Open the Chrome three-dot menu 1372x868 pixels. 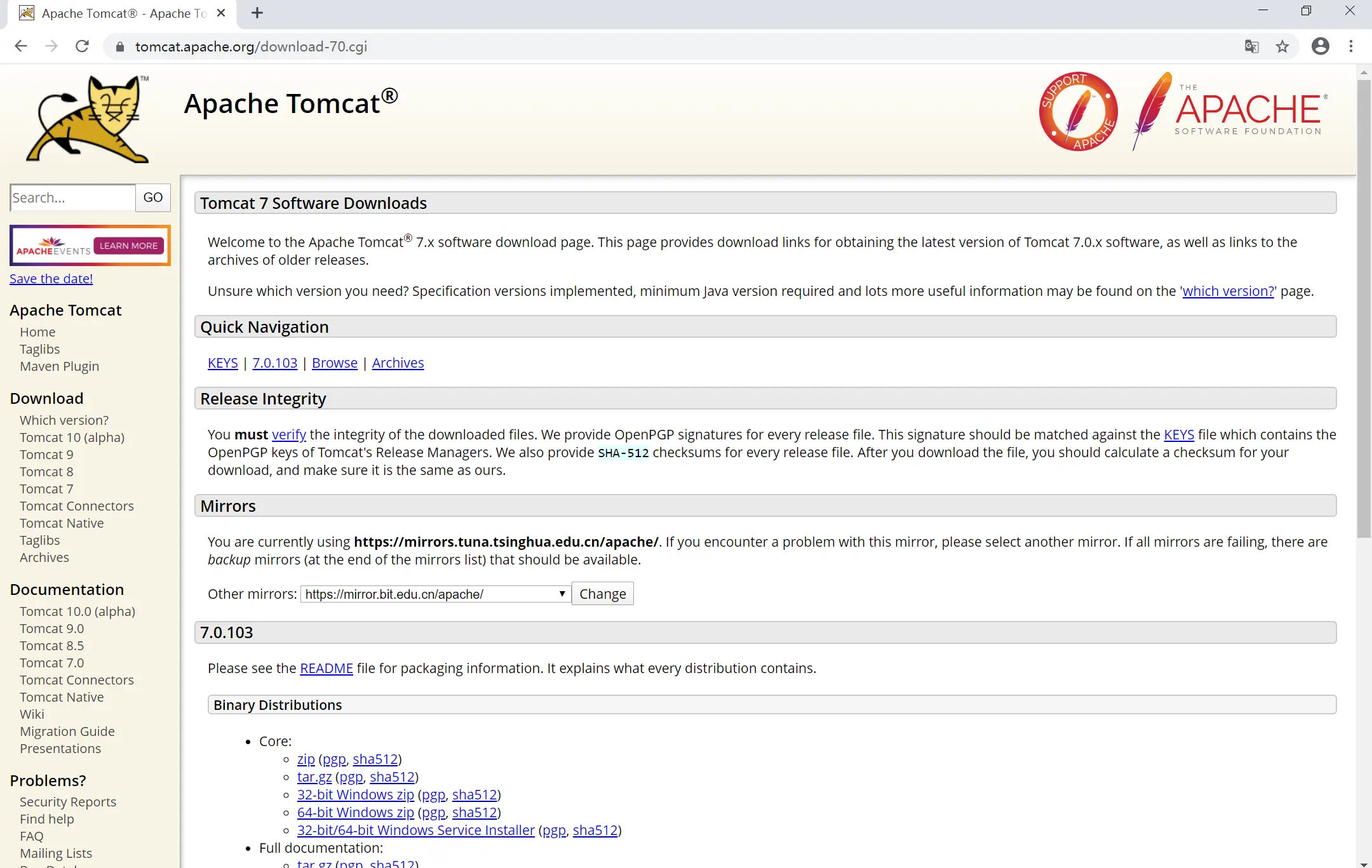click(1350, 46)
